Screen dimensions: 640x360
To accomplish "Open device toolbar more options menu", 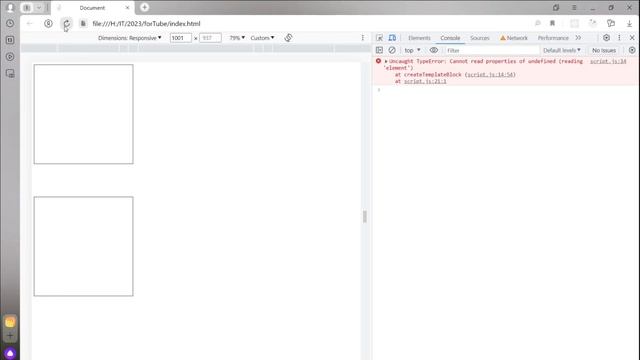I will (x=362, y=38).
